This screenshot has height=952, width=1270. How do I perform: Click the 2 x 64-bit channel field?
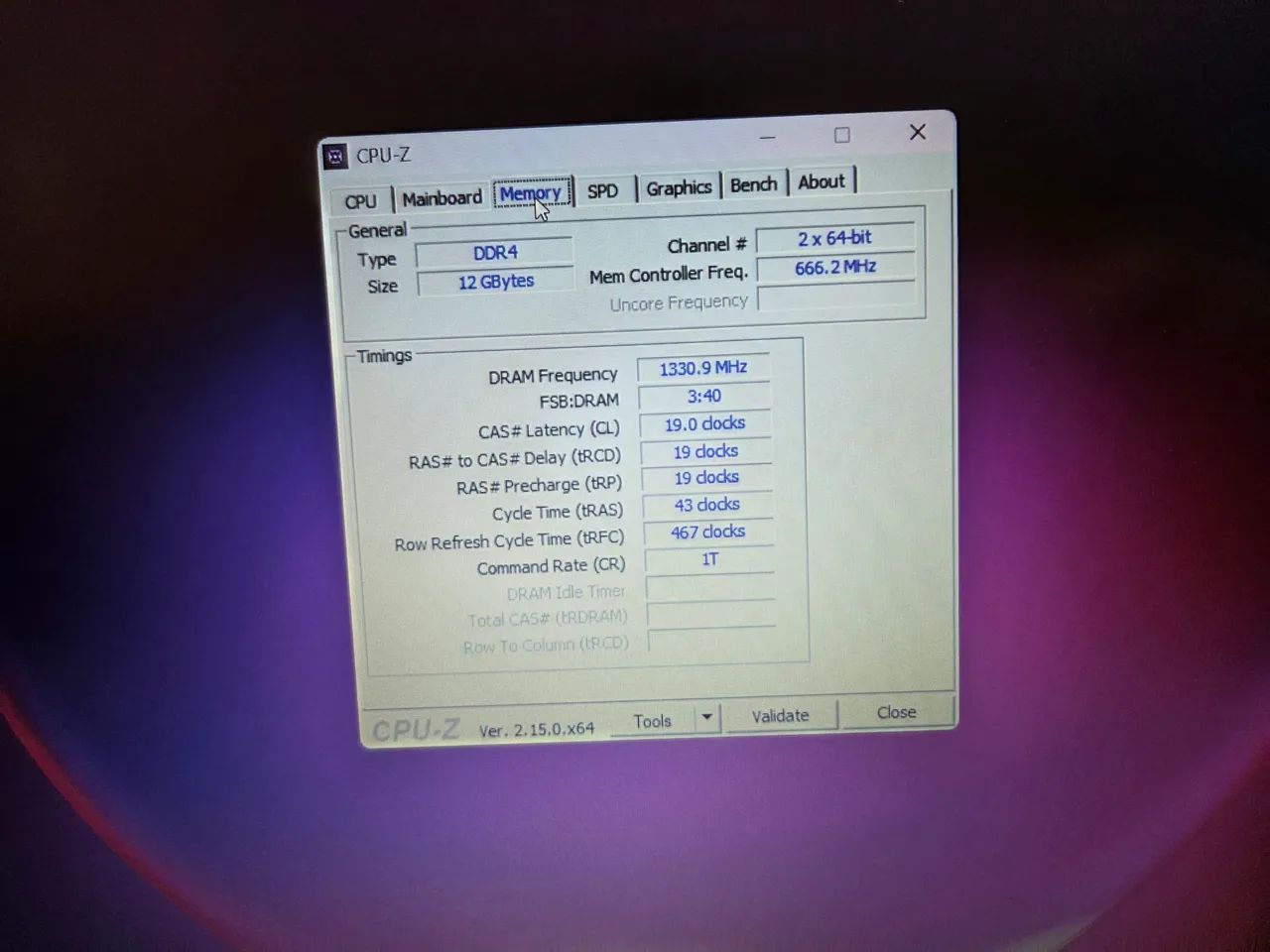tap(834, 238)
